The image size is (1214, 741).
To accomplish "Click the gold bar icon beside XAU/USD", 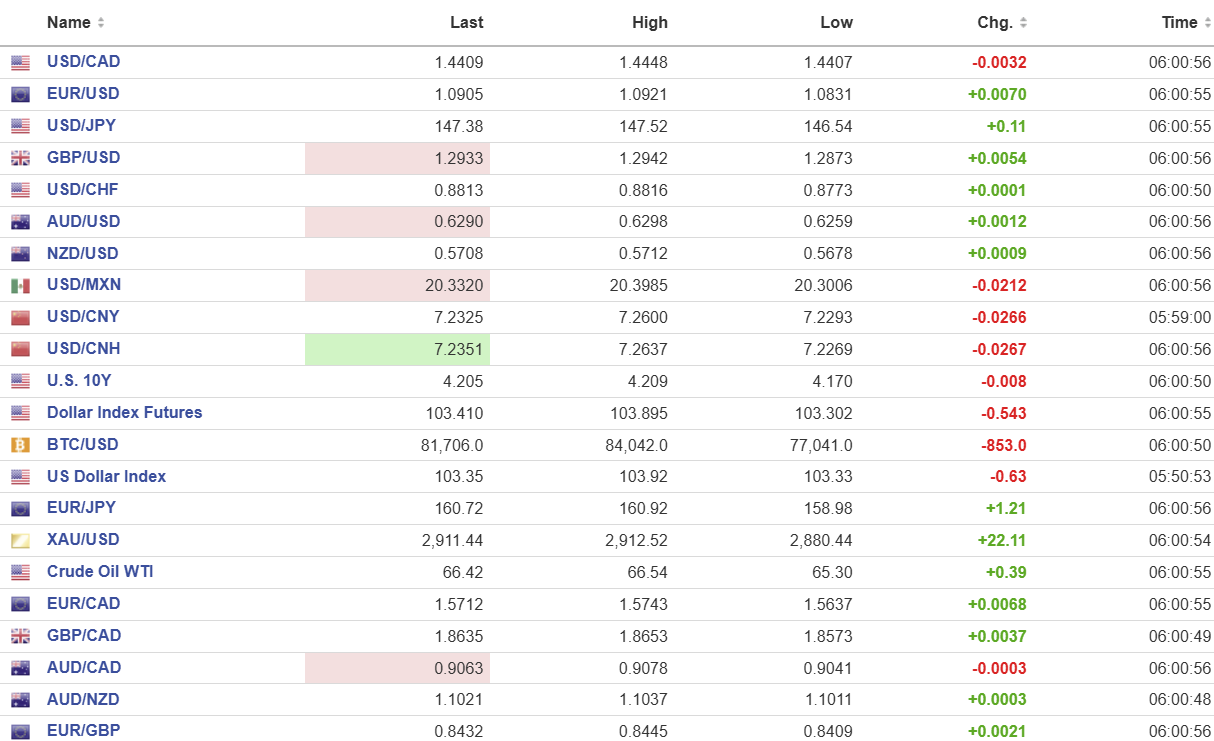I will 20,541.
